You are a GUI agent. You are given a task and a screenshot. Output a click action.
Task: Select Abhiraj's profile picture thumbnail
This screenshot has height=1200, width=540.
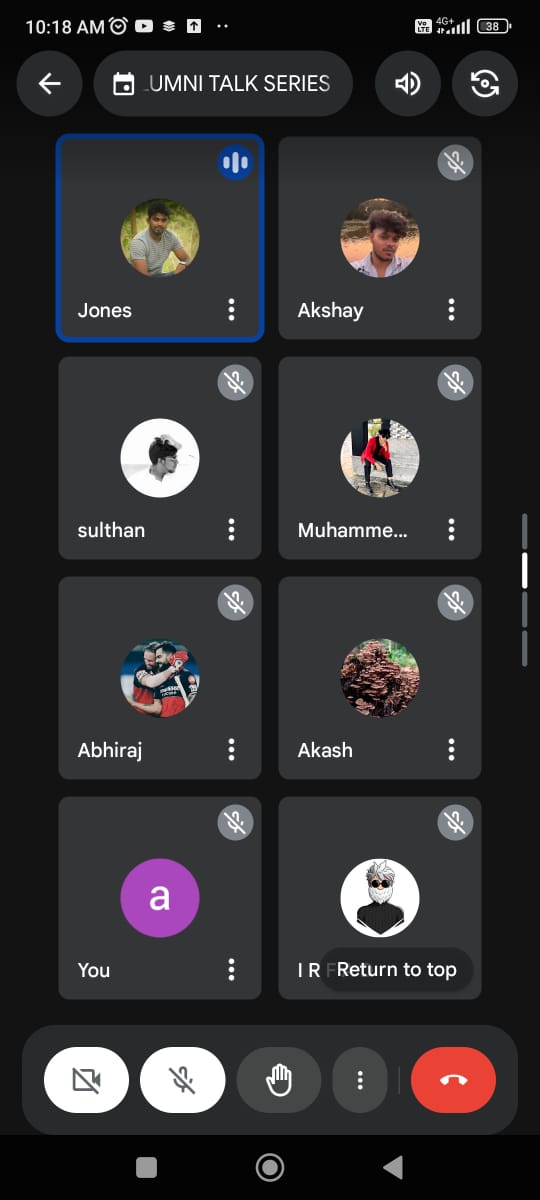point(160,678)
